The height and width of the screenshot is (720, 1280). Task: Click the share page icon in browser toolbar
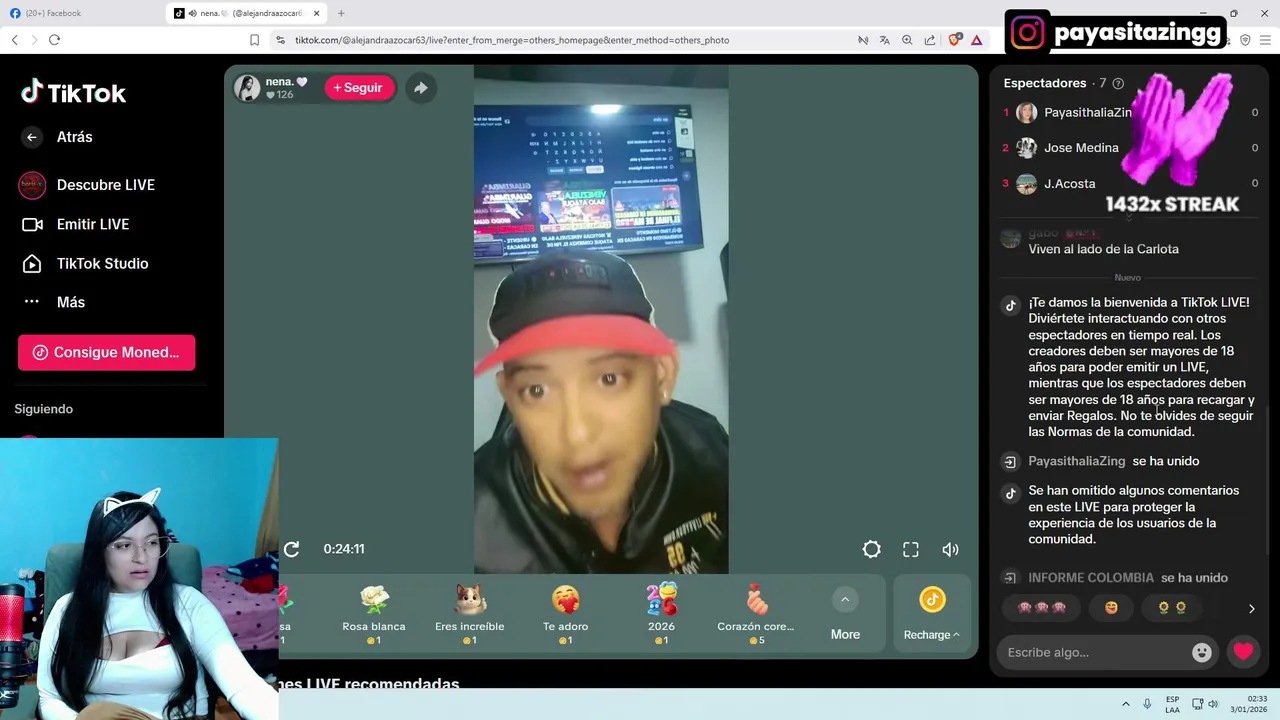(x=930, y=40)
